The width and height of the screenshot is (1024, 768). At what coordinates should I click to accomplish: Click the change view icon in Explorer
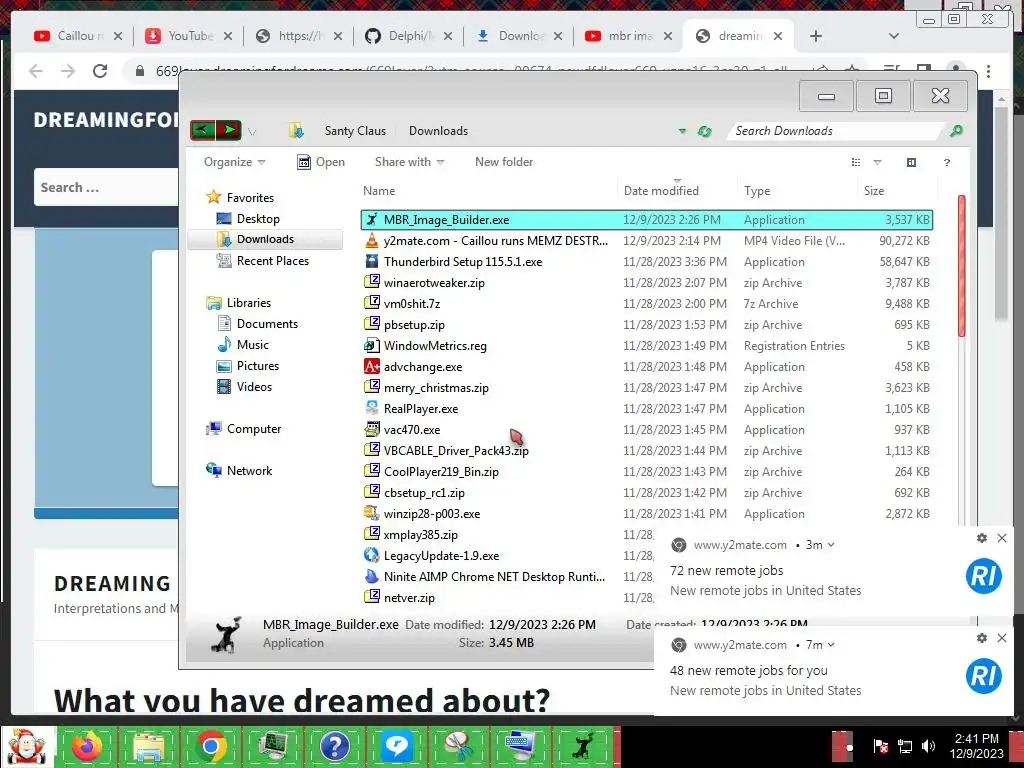856,162
